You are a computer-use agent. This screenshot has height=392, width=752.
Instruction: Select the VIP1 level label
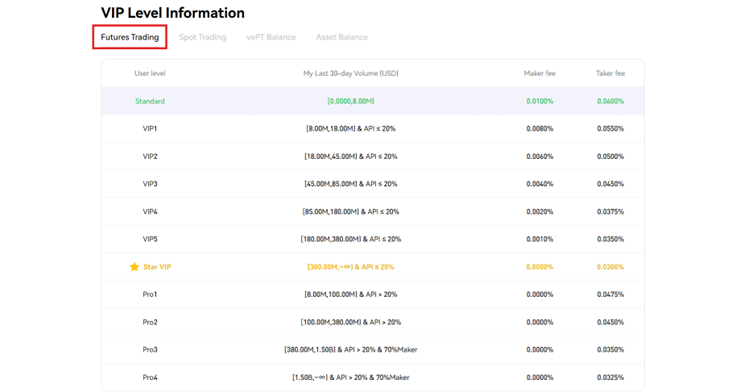150,129
